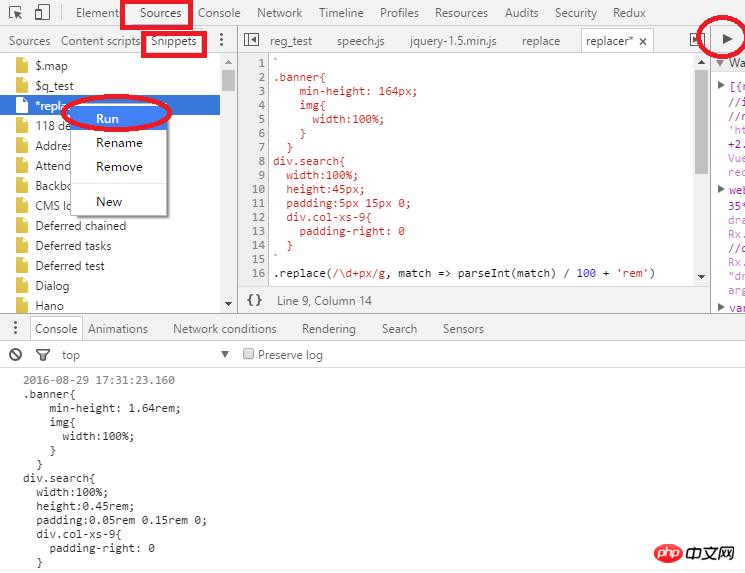This screenshot has width=745, height=573.
Task: Open the Redux panel tab
Action: [629, 13]
